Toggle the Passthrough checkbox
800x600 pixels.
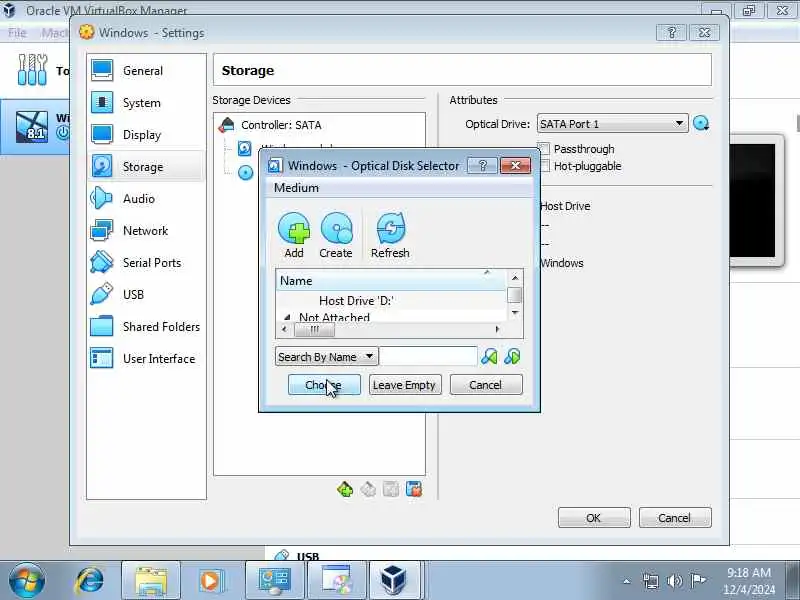544,149
